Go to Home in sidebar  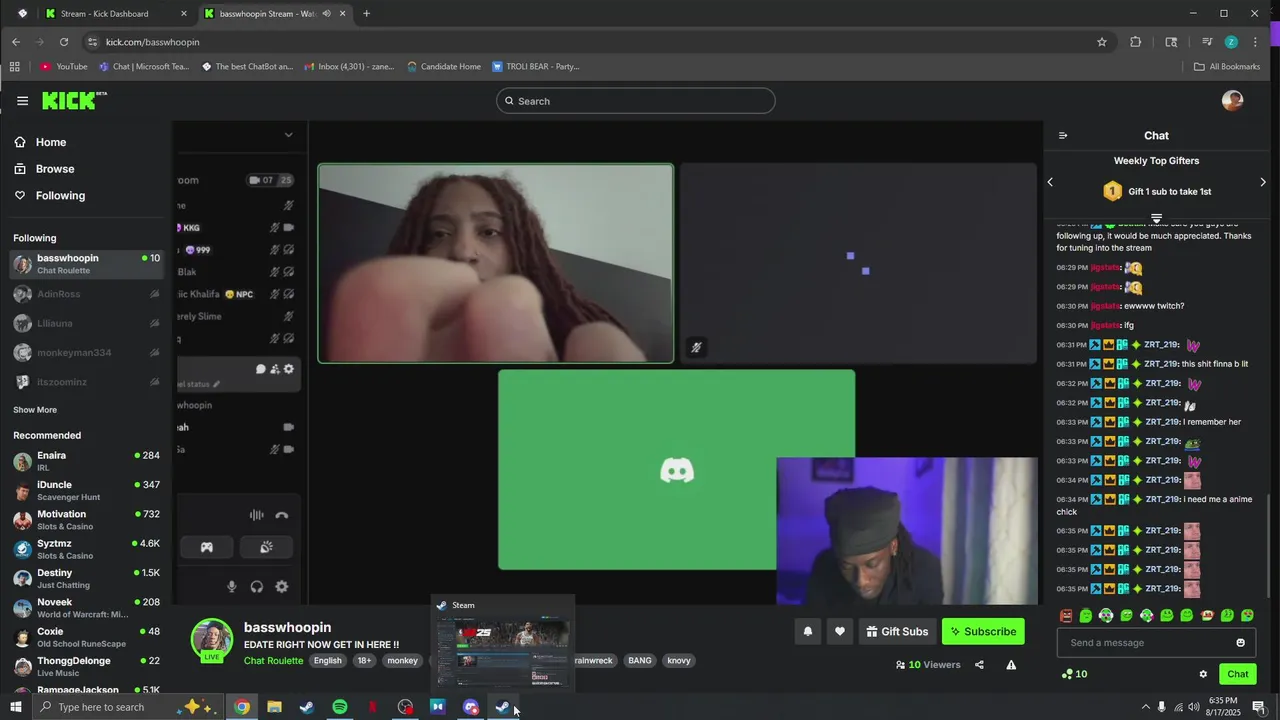[51, 142]
